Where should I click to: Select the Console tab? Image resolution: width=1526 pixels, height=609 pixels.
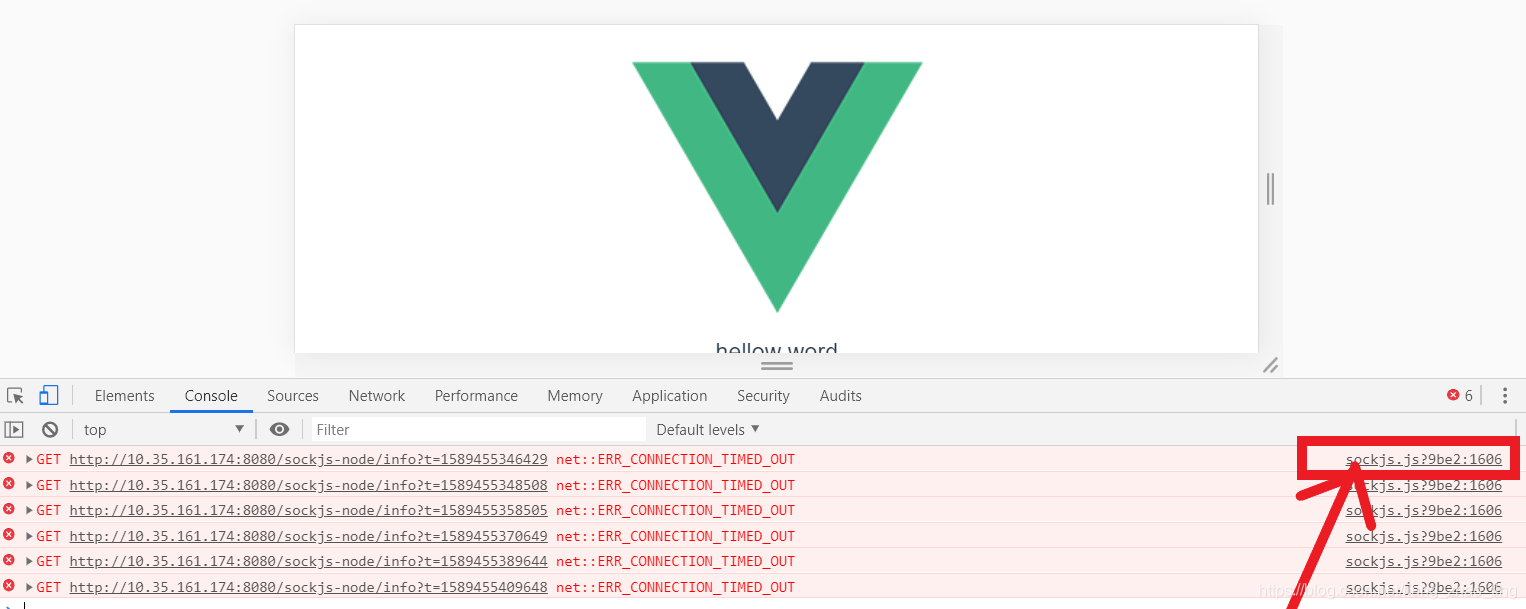(x=211, y=396)
